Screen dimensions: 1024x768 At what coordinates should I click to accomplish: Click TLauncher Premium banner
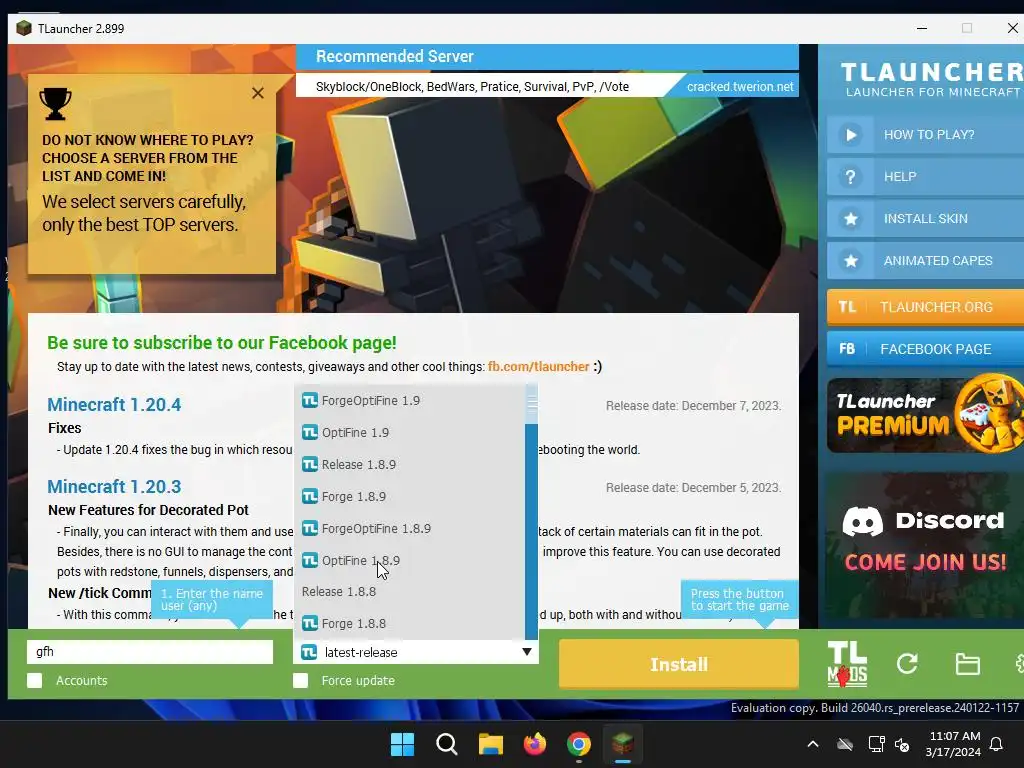coord(925,415)
